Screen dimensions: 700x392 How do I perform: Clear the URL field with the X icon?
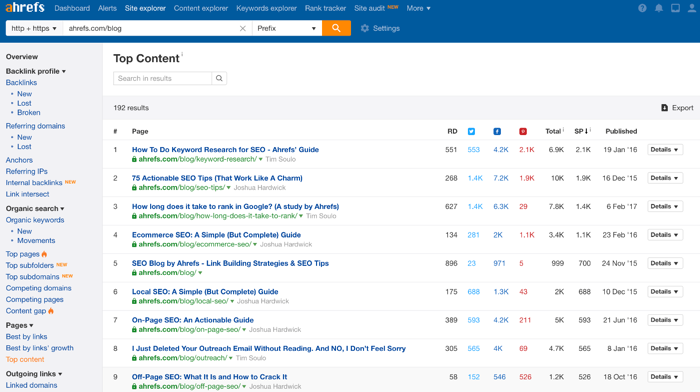tap(242, 28)
